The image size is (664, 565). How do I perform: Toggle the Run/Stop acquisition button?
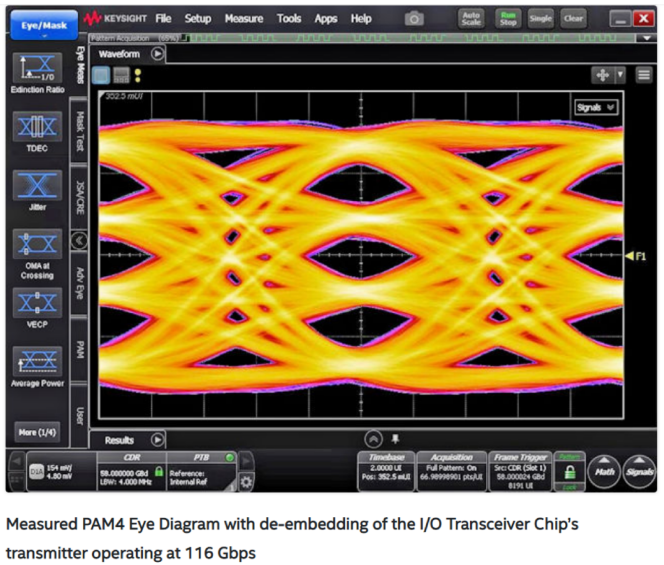(x=509, y=18)
